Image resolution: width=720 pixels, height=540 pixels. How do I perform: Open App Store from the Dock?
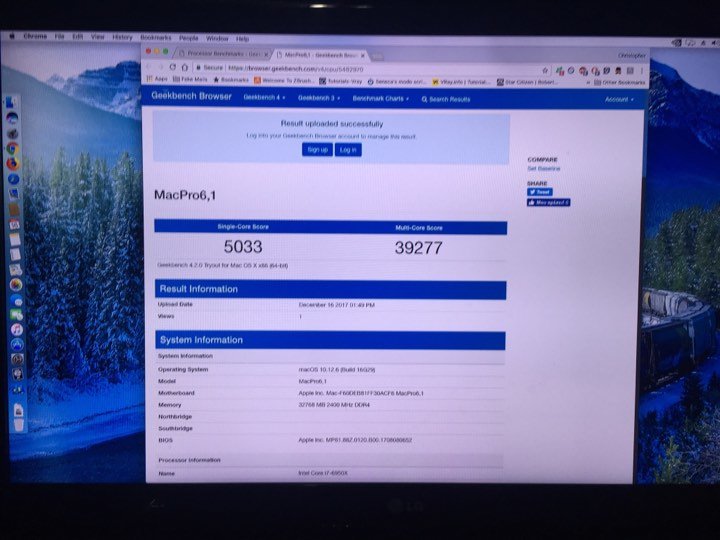tap(17, 344)
